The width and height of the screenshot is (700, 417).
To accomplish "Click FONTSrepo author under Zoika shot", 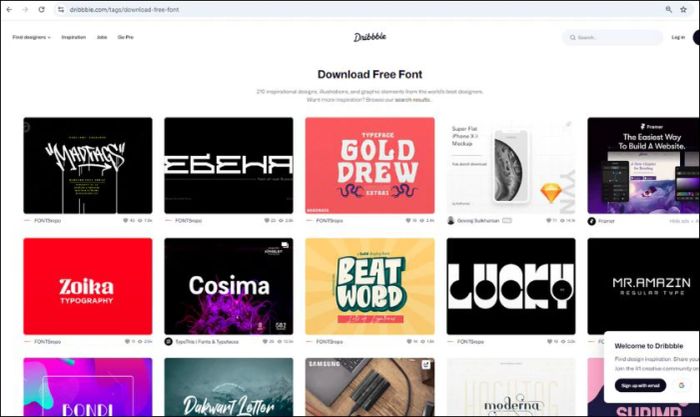I will pyautogui.click(x=47, y=342).
